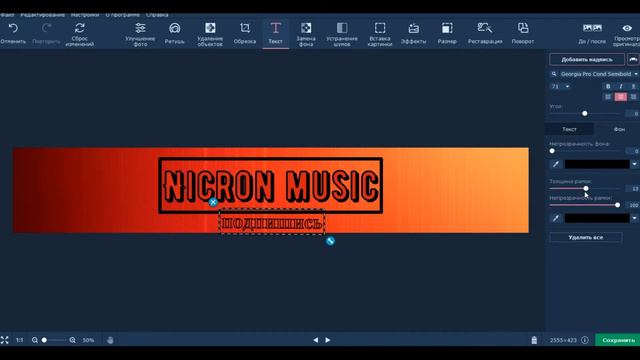Switch to the Фон tab in panel

(619, 129)
